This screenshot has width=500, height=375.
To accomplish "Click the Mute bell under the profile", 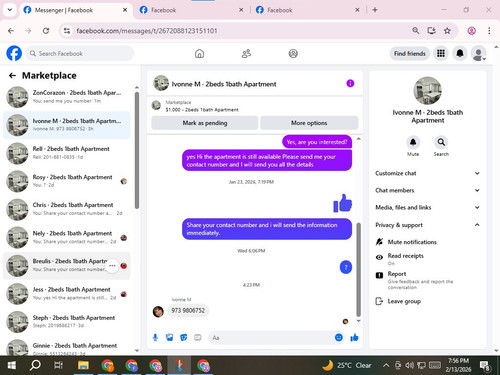I will point(413,142).
